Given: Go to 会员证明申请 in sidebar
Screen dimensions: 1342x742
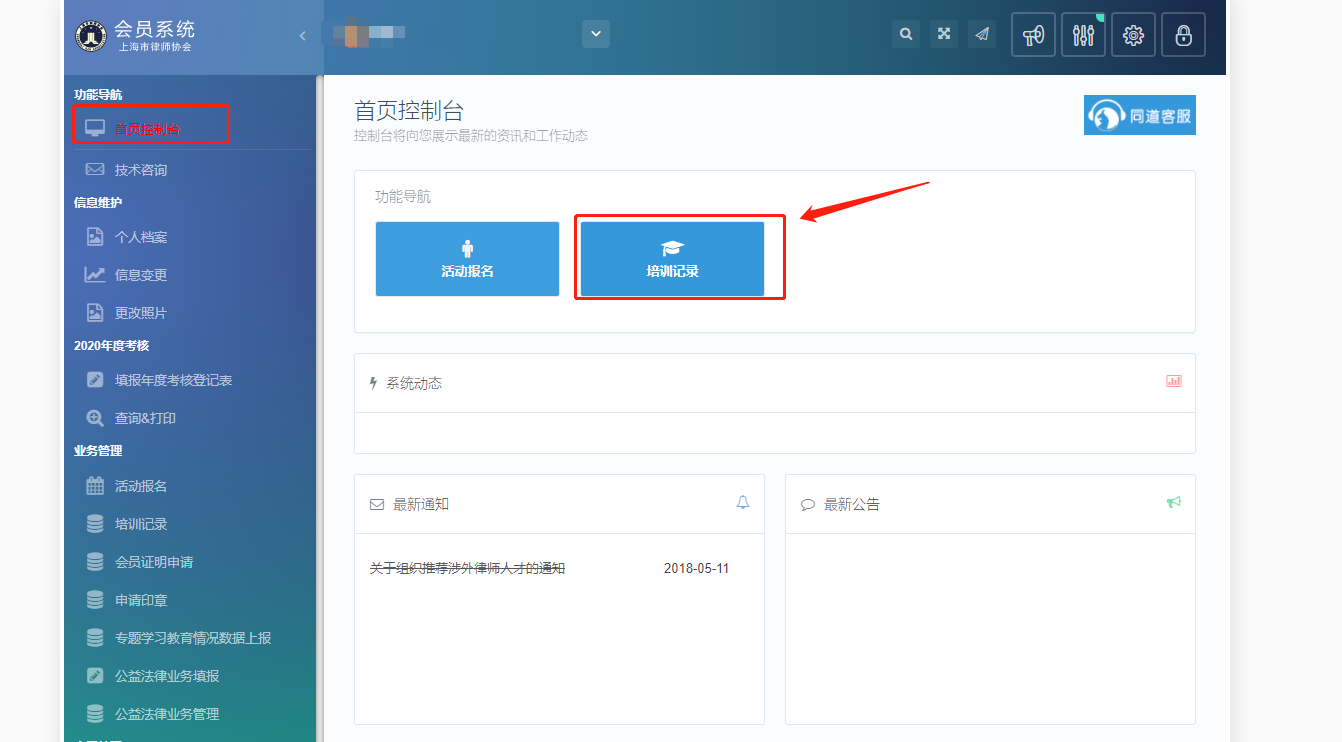Looking at the screenshot, I should 154,562.
